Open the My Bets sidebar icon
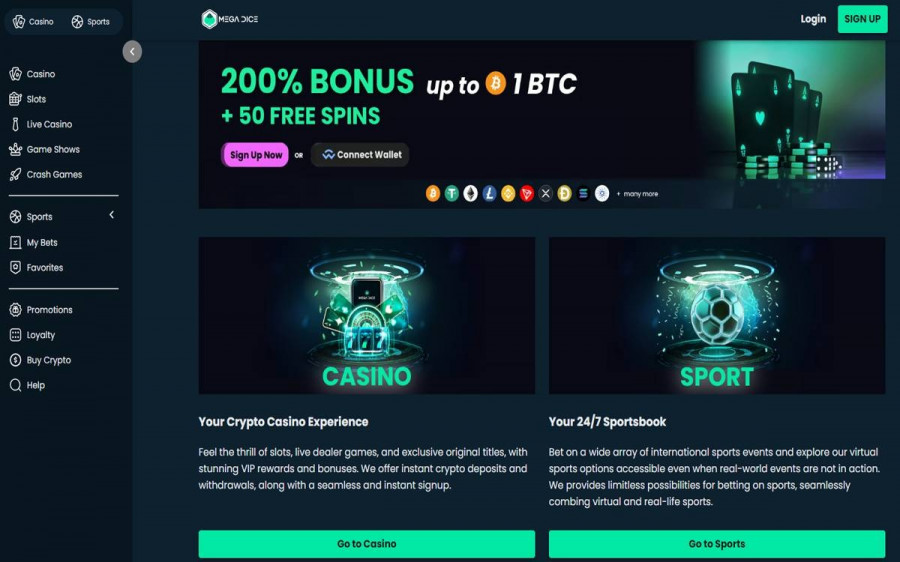Screen dimensions: 900x562 coord(15,242)
